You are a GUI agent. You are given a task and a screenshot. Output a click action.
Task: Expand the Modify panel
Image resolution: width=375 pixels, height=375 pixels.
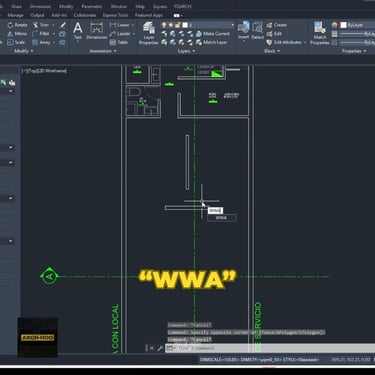pyautogui.click(x=24, y=51)
